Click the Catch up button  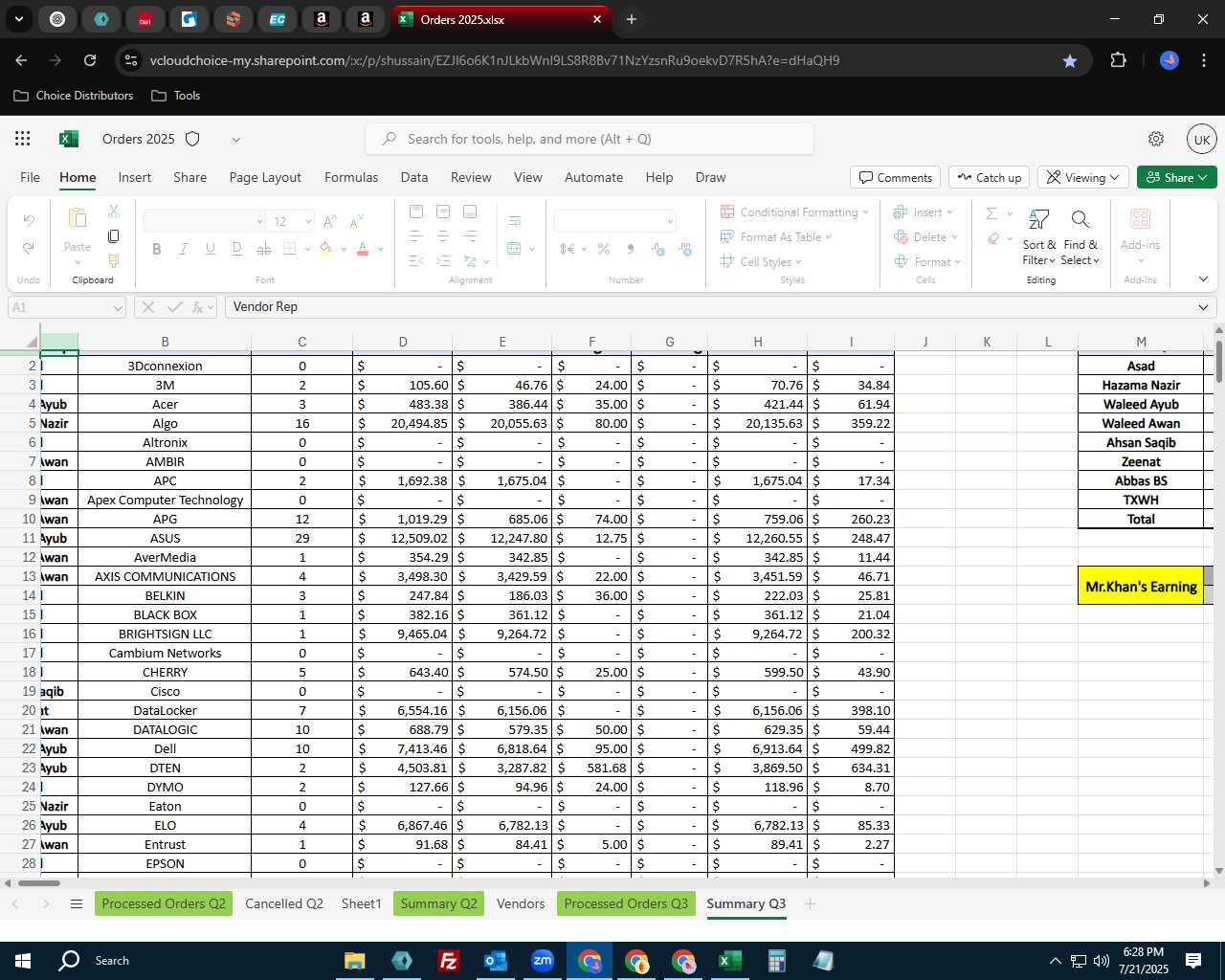(x=990, y=177)
